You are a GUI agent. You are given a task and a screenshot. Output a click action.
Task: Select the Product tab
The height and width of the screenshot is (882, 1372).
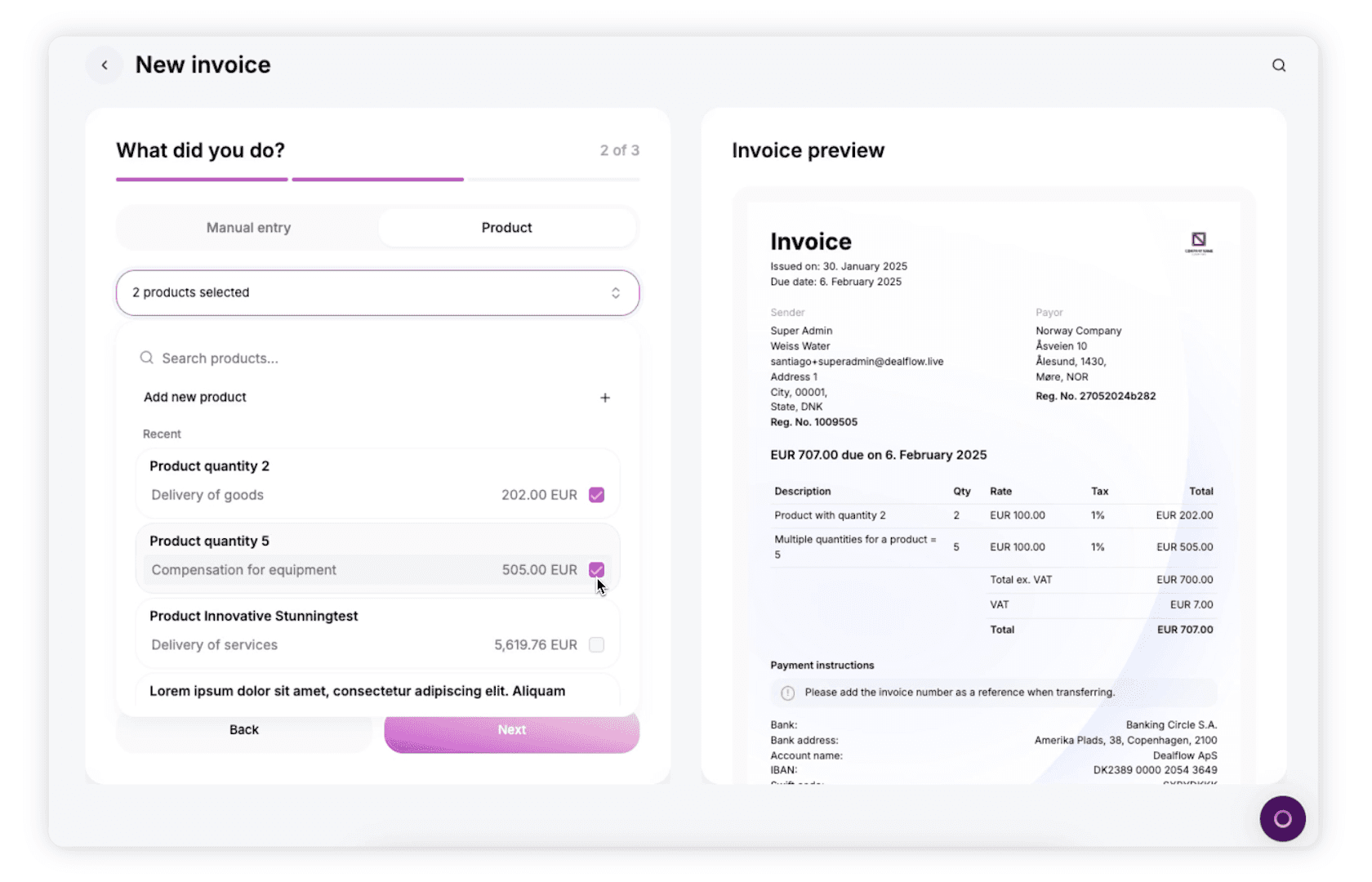coord(506,228)
